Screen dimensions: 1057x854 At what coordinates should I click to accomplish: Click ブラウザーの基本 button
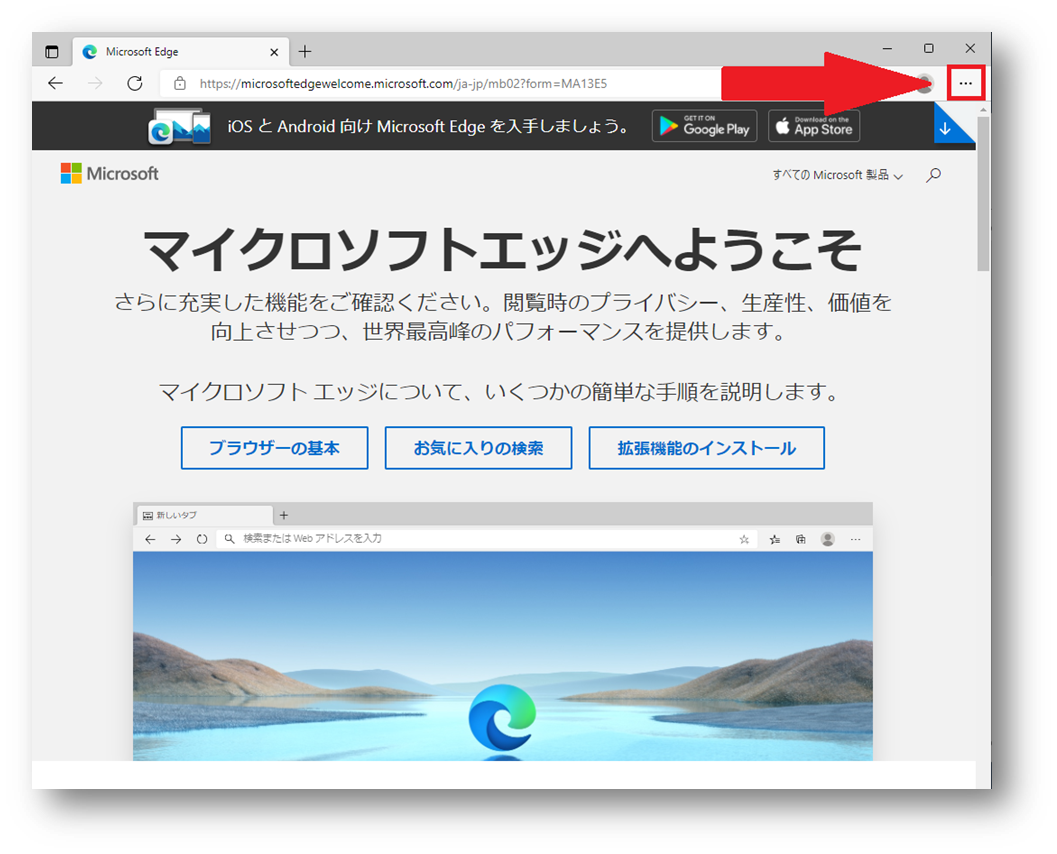pyautogui.click(x=274, y=448)
